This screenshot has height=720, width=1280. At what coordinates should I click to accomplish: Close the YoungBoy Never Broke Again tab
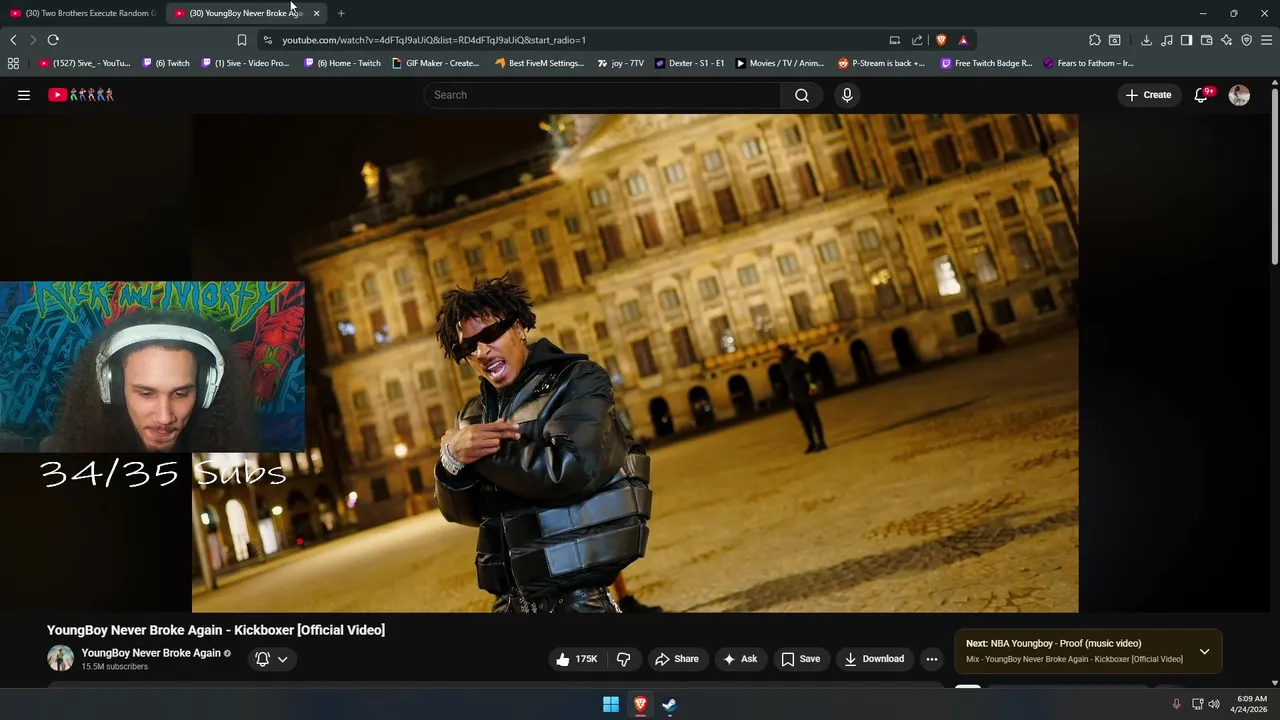click(316, 13)
